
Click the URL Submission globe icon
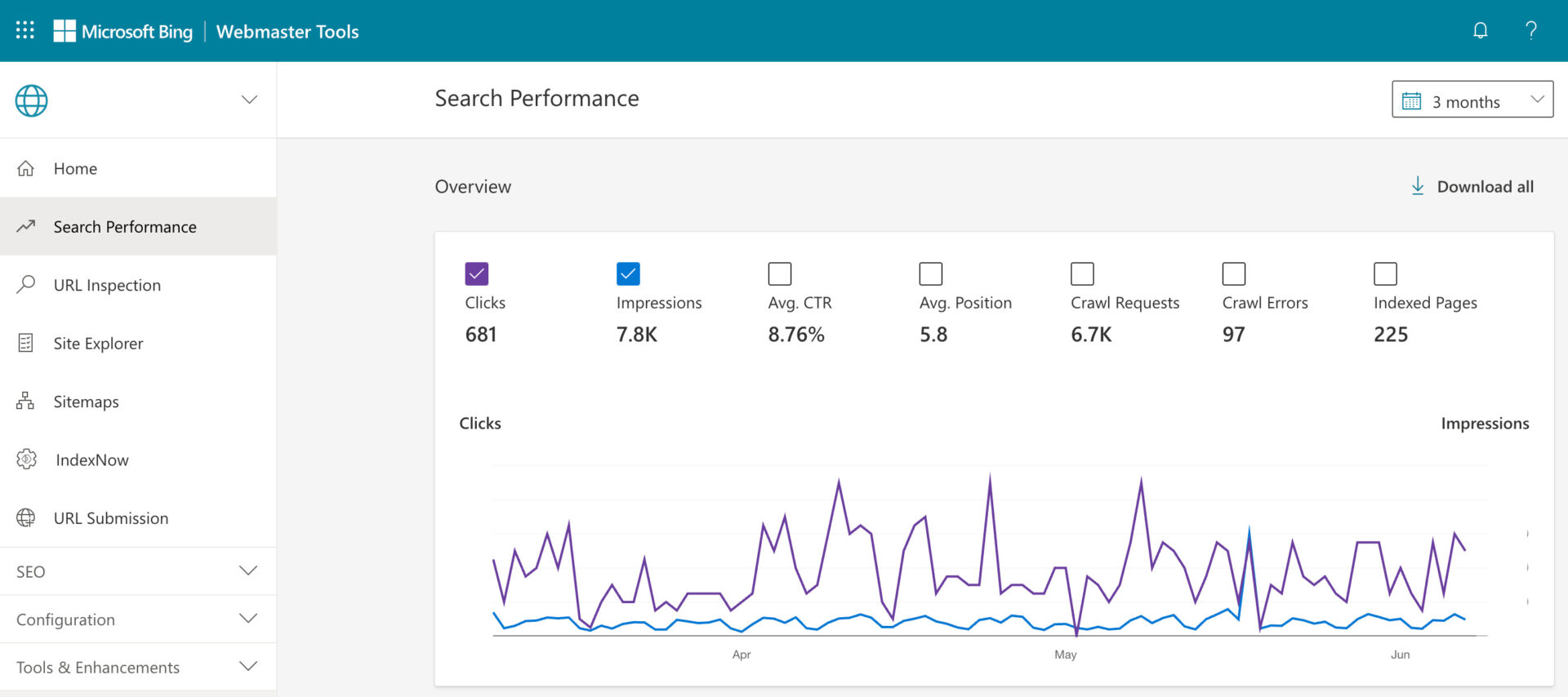26,517
